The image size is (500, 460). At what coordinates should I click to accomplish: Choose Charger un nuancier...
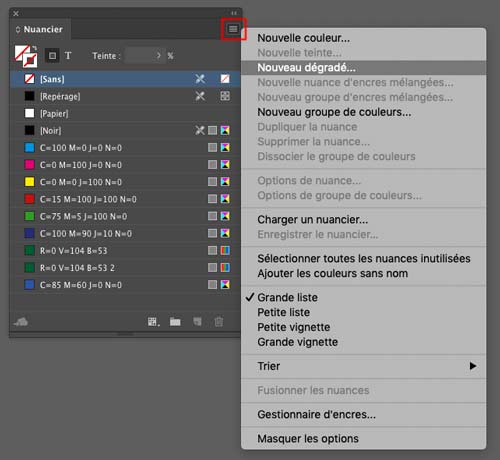click(364, 220)
